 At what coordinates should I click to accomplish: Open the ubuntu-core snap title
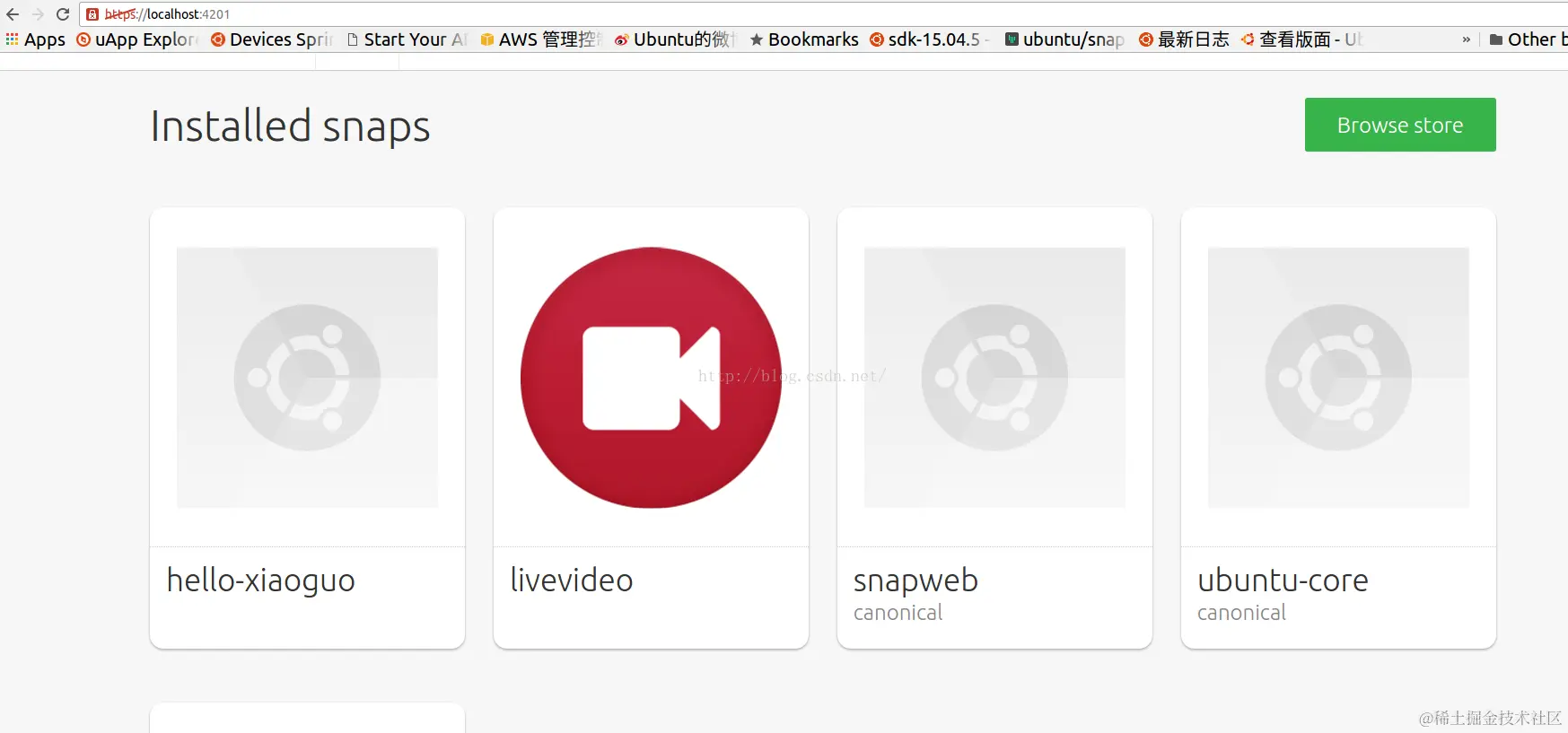click(x=1283, y=580)
